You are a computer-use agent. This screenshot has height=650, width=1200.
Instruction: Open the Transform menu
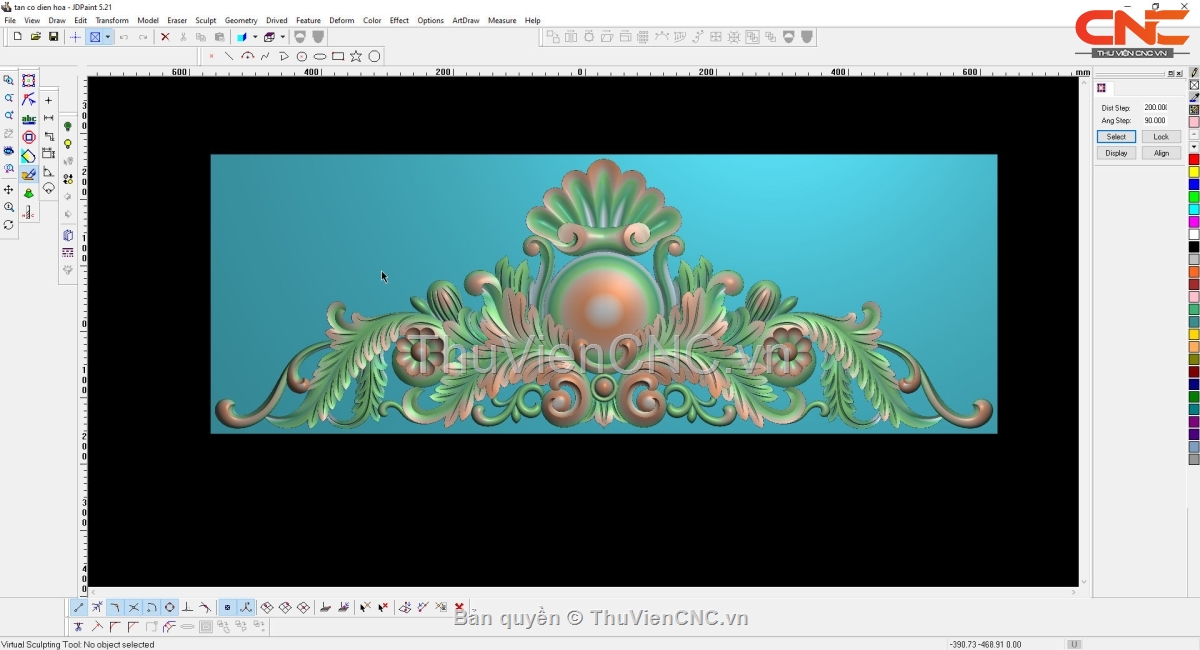point(112,20)
